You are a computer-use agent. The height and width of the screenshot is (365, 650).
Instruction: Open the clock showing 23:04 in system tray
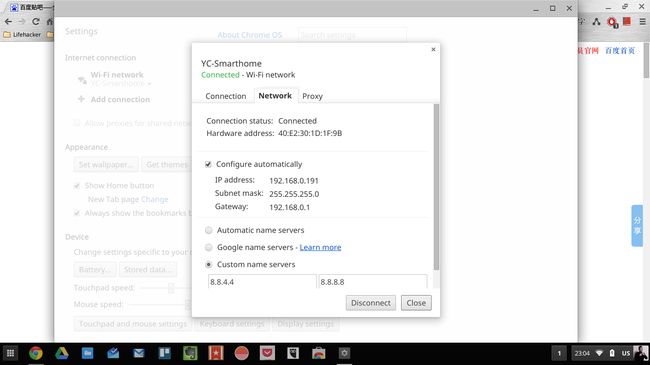[x=582, y=353]
